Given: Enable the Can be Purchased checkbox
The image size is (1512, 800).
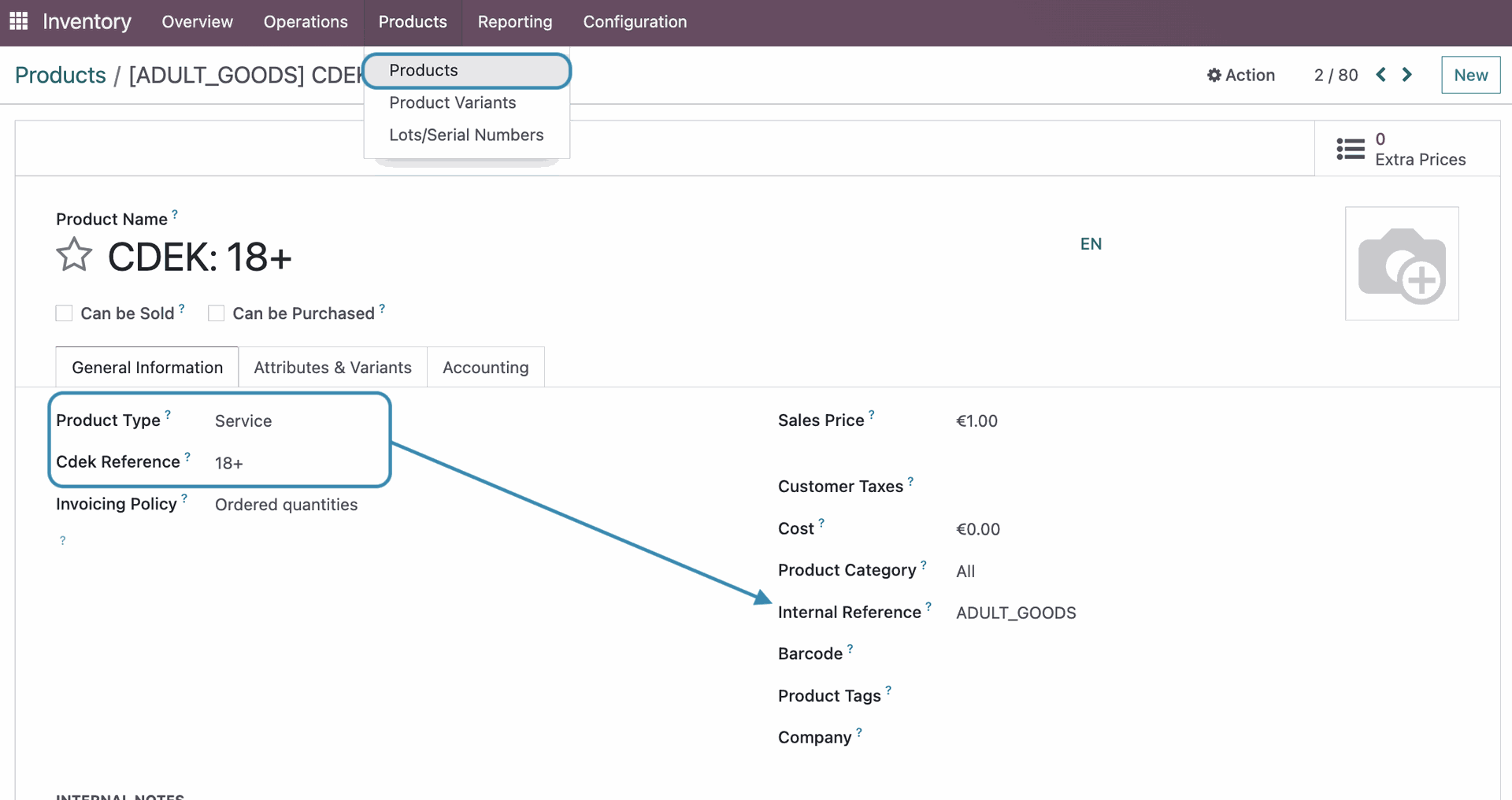Looking at the screenshot, I should (x=217, y=313).
